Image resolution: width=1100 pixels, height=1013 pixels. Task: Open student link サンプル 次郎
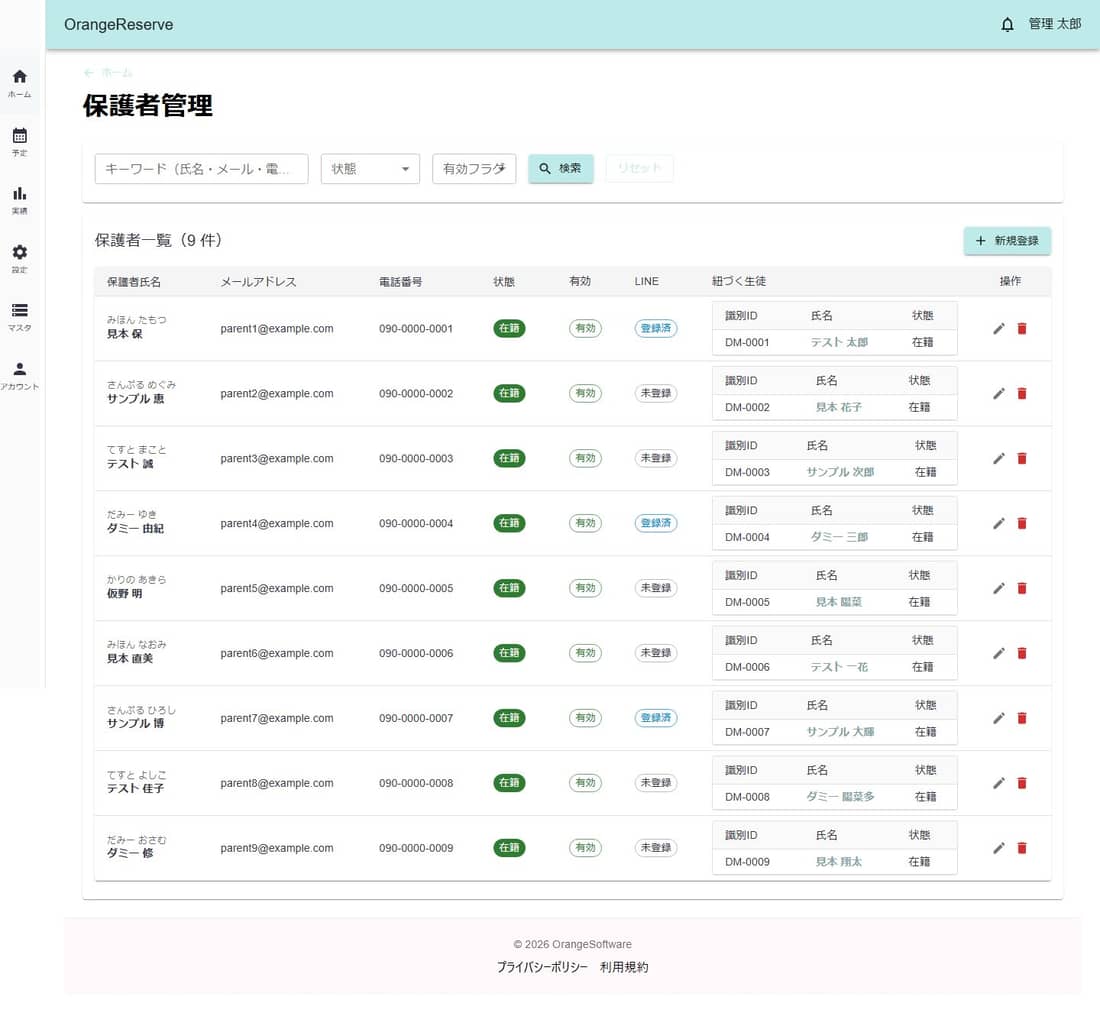click(840, 472)
